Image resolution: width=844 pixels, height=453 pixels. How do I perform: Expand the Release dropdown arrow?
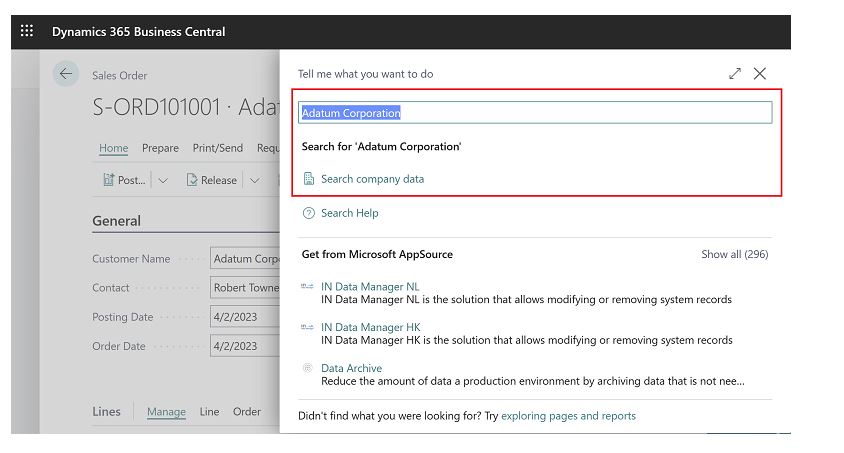coord(254,181)
